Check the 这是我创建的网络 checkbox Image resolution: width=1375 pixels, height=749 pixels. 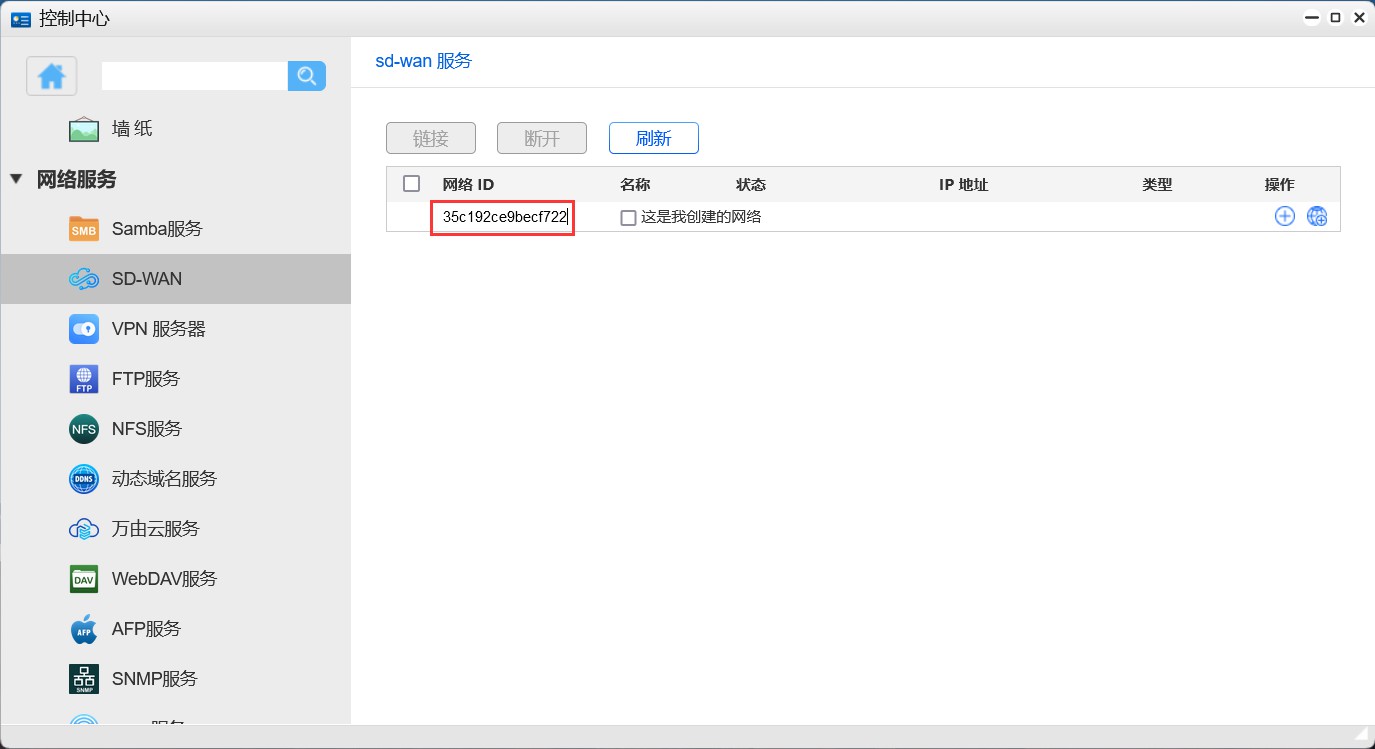tap(628, 217)
